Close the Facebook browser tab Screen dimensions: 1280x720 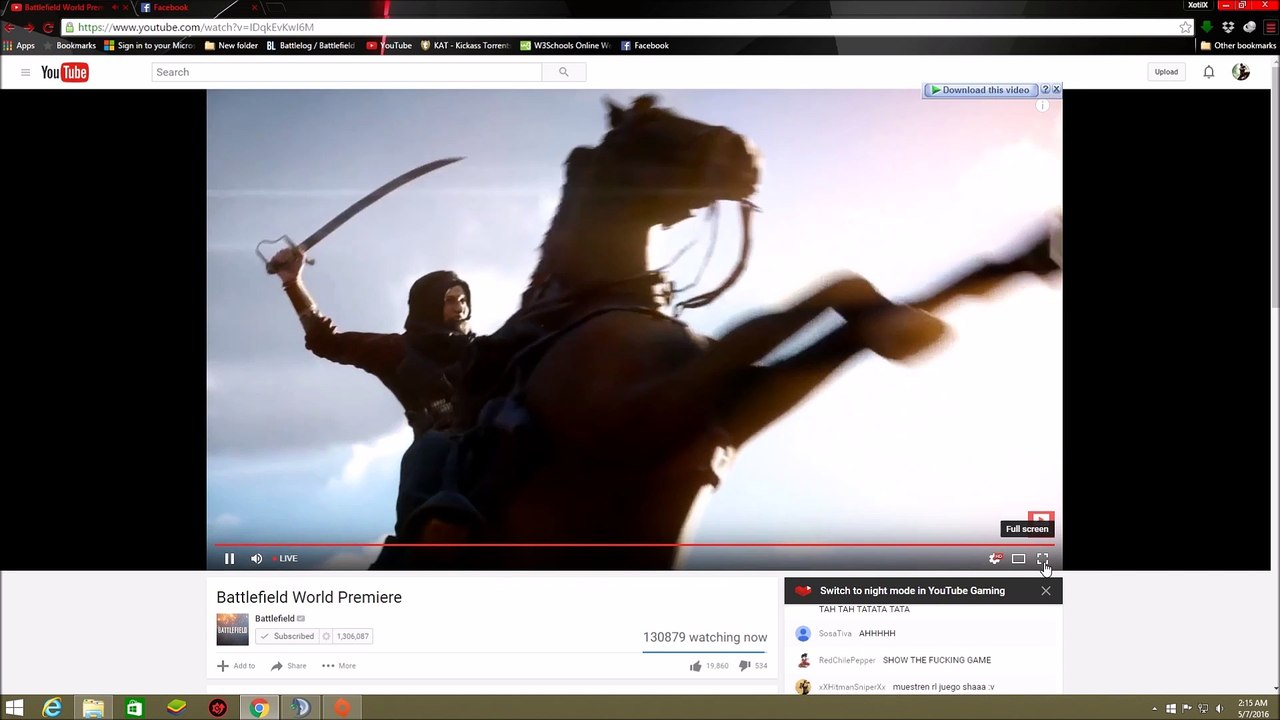[254, 7]
